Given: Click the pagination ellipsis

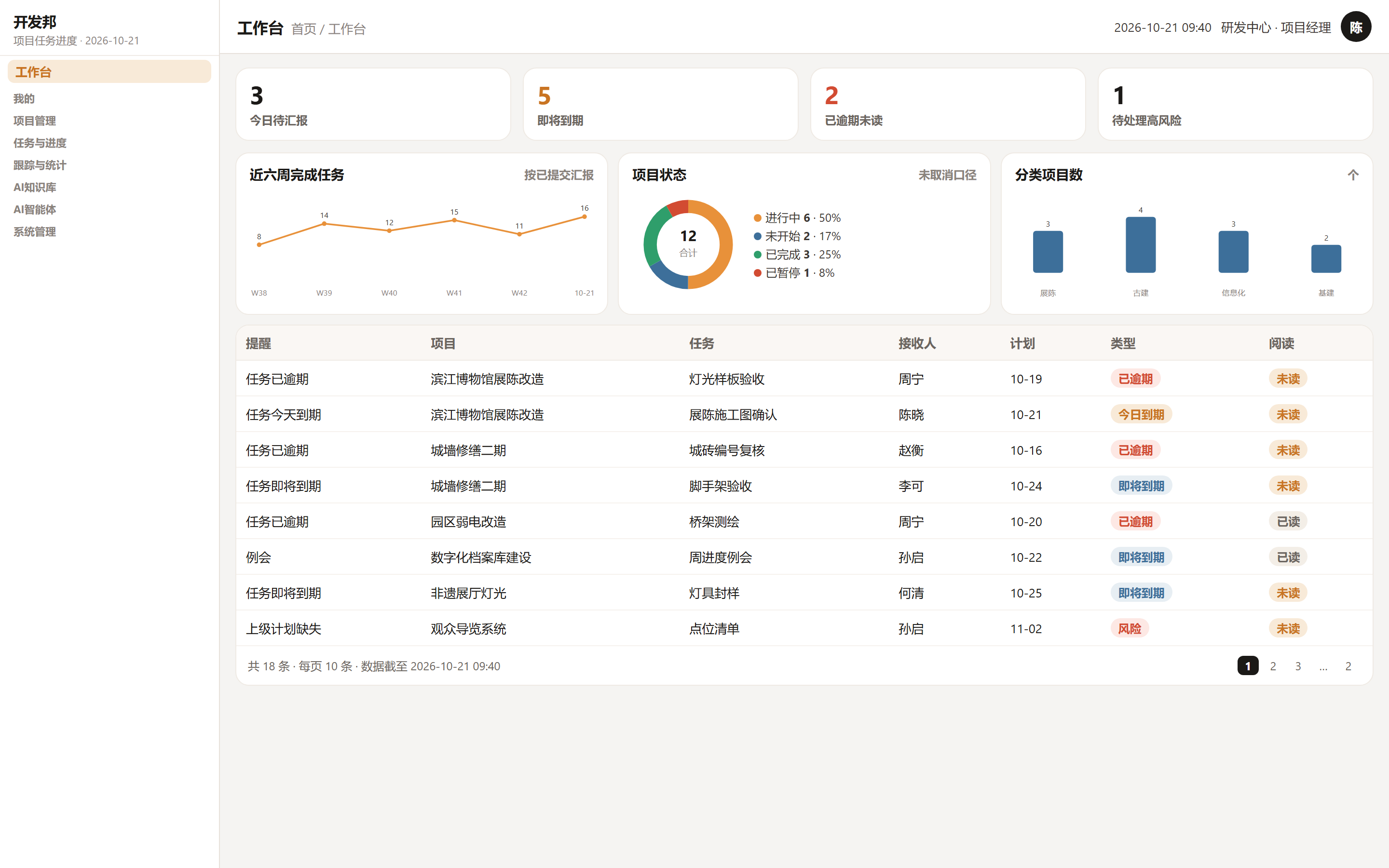Looking at the screenshot, I should click(1323, 666).
